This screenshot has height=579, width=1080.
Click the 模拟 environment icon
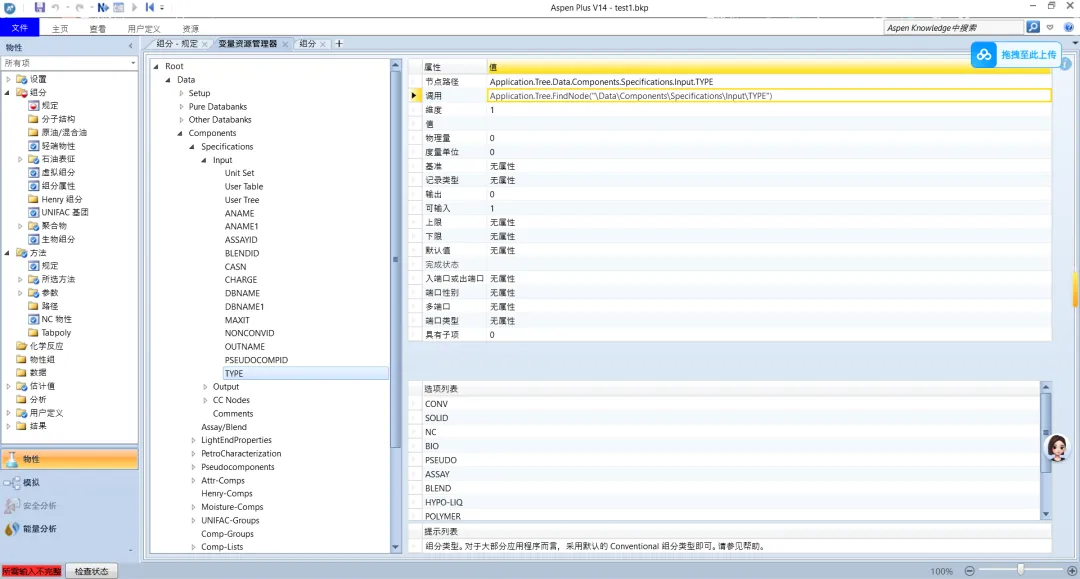click(12, 483)
